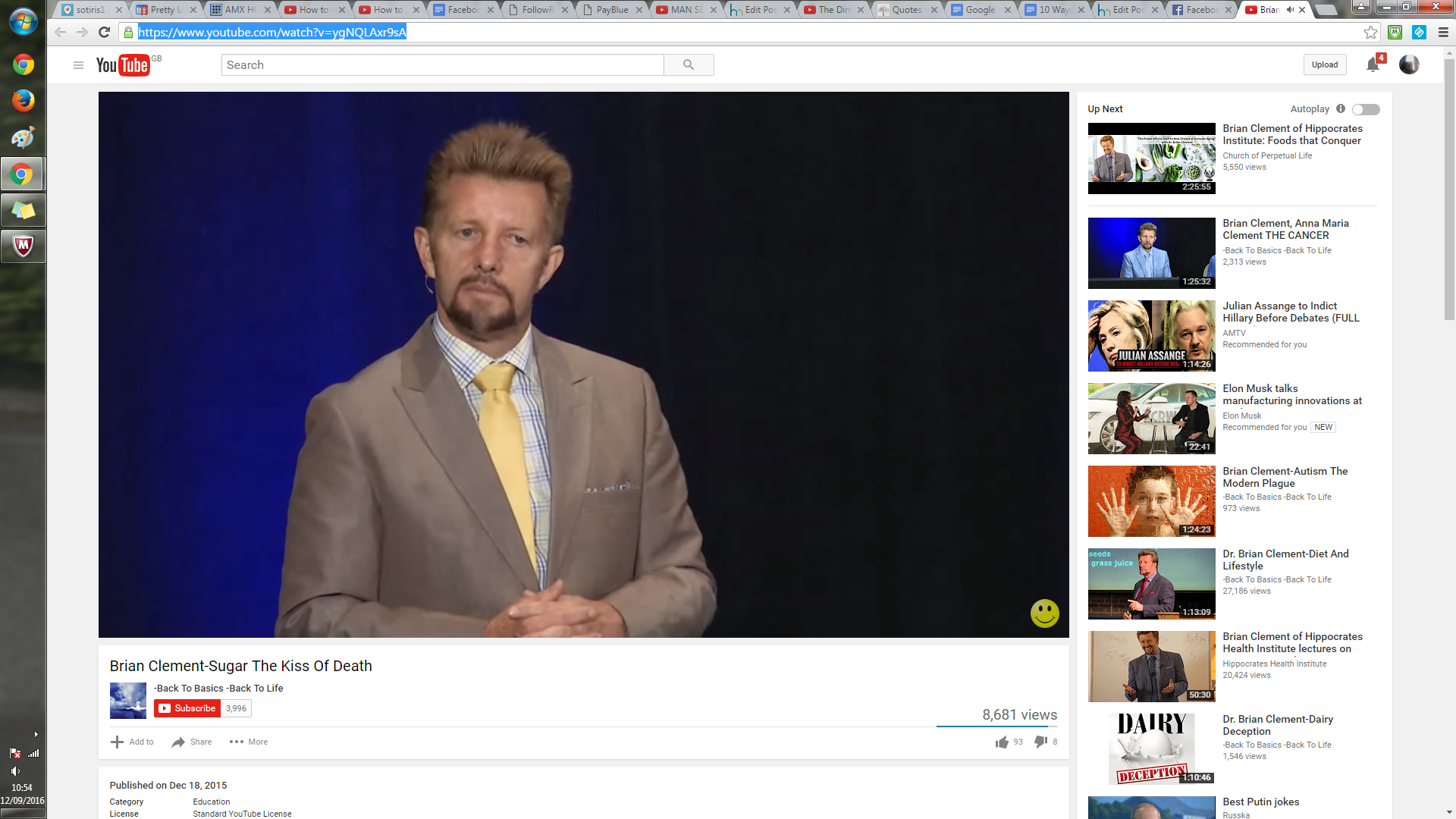The height and width of the screenshot is (819, 1456).
Task: Click the blue extension icon in toolbar
Action: point(1419,32)
